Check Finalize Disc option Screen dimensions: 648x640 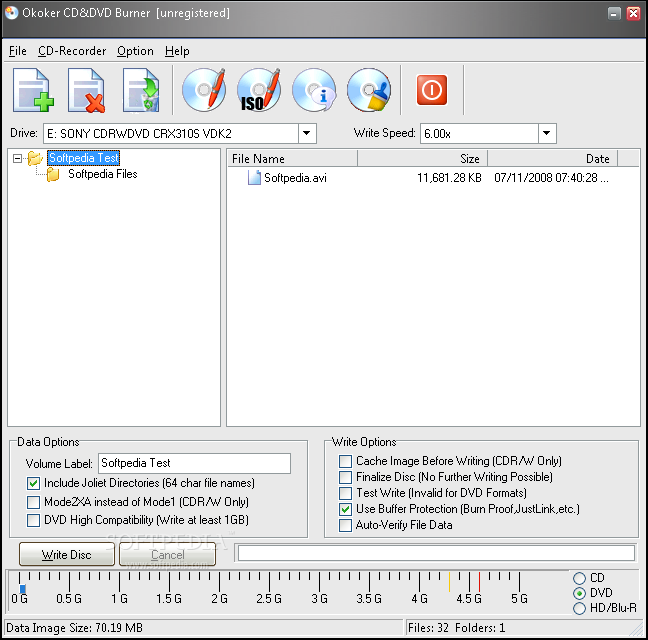point(345,477)
